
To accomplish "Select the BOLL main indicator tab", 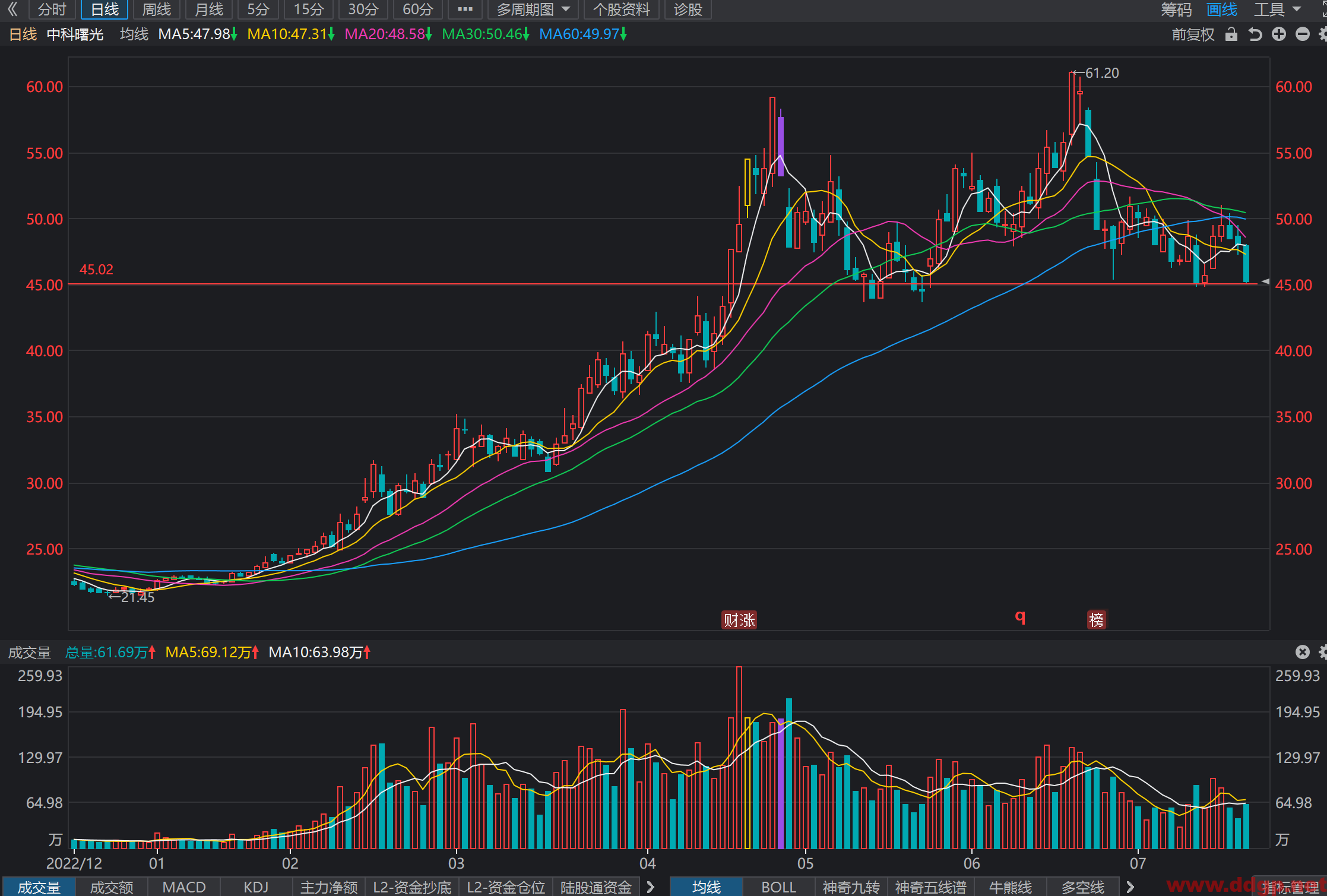I will click(778, 886).
